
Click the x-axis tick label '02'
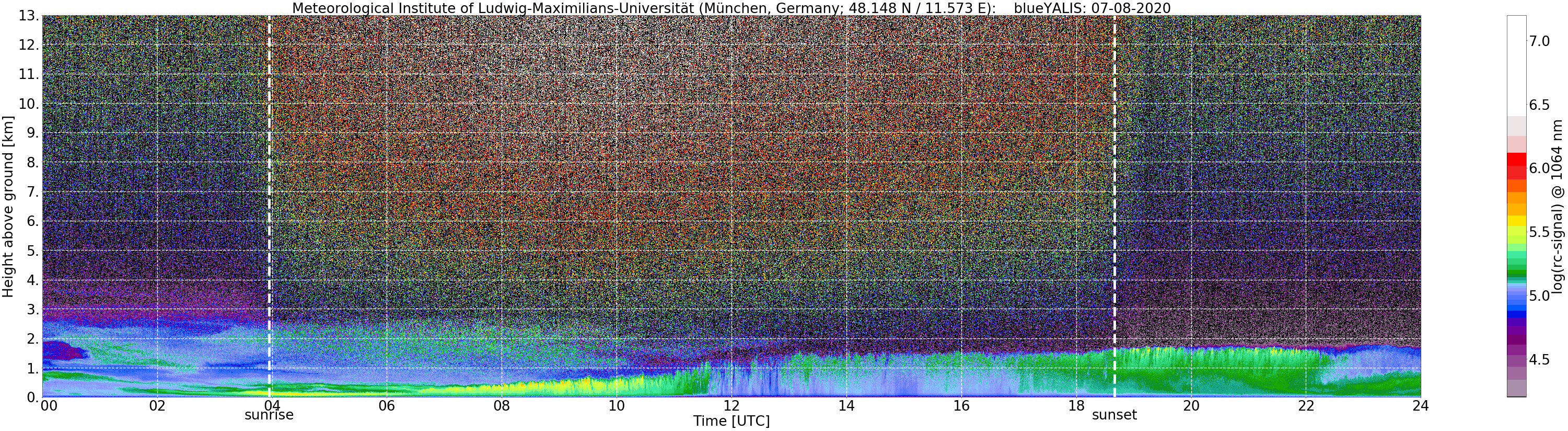tap(157, 406)
